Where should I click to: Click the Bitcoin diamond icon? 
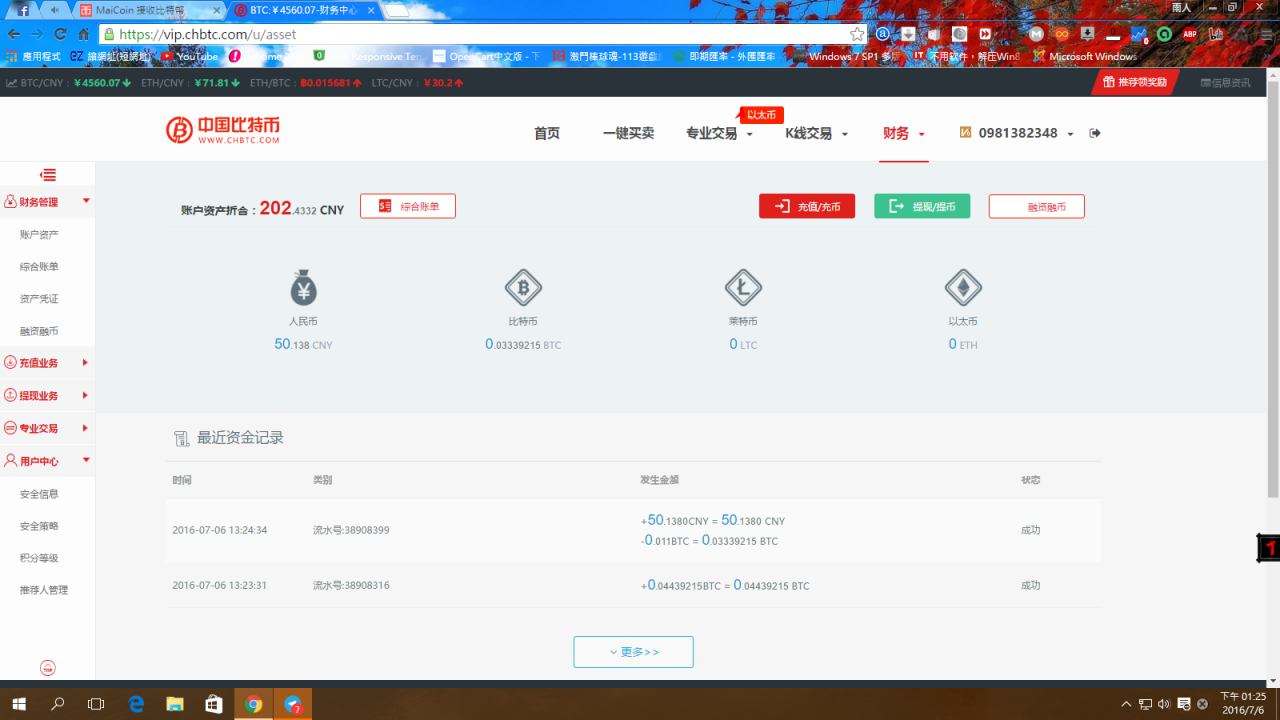click(x=522, y=288)
